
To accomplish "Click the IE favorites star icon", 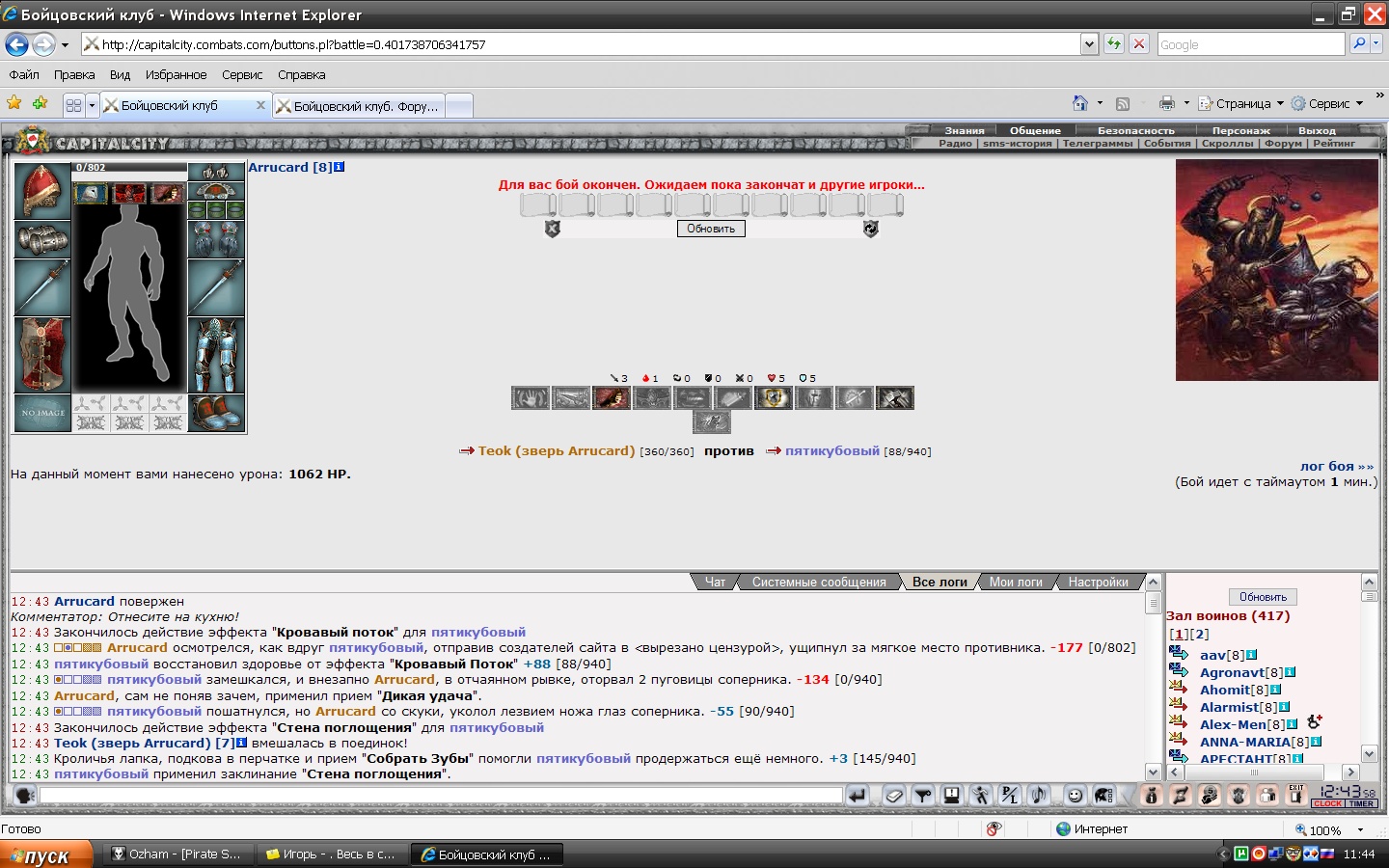I will tap(14, 102).
